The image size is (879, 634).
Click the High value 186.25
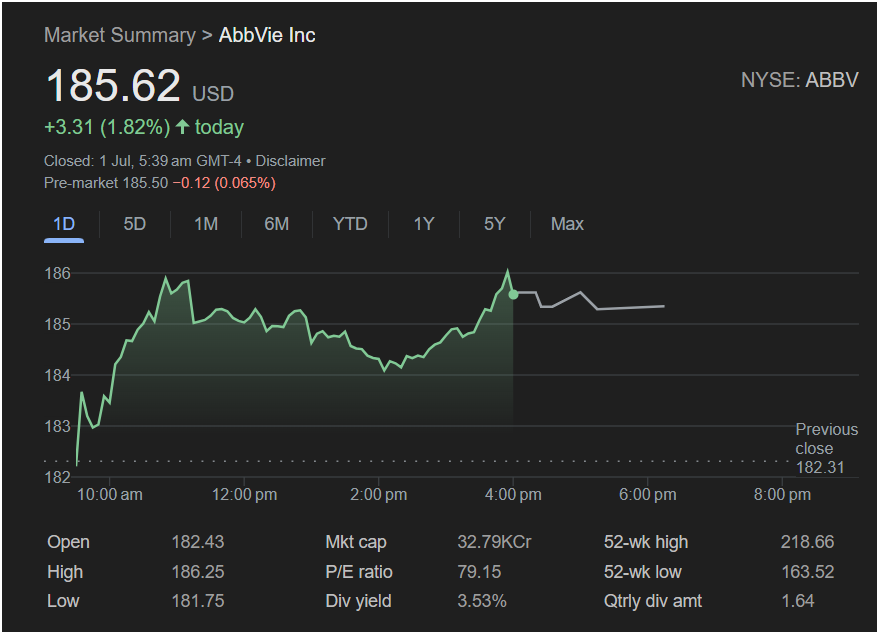(x=198, y=572)
